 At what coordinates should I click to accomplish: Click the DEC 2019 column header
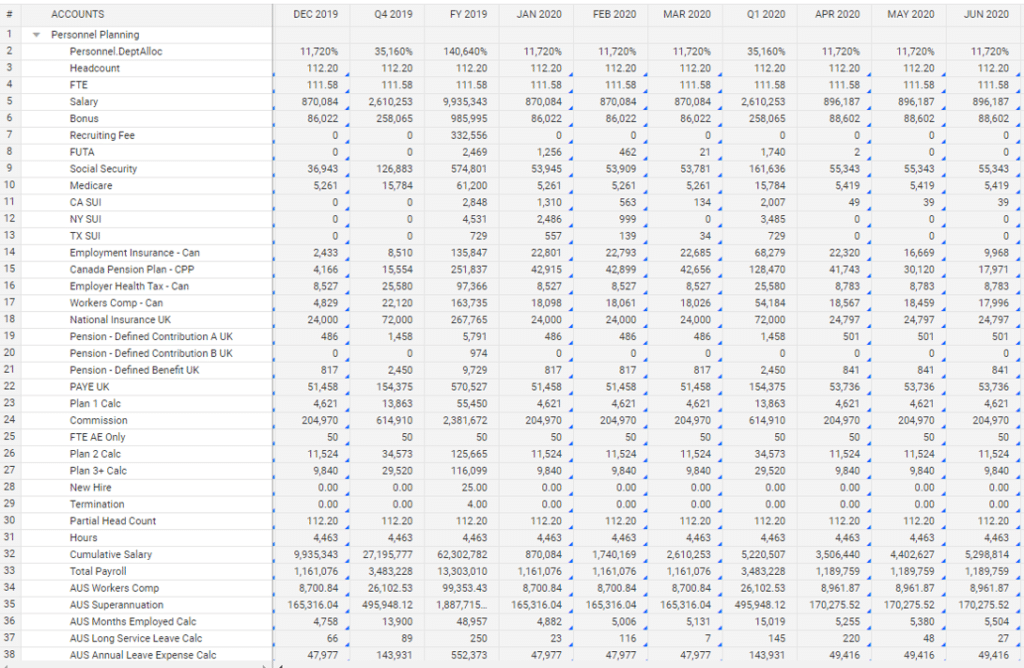315,14
